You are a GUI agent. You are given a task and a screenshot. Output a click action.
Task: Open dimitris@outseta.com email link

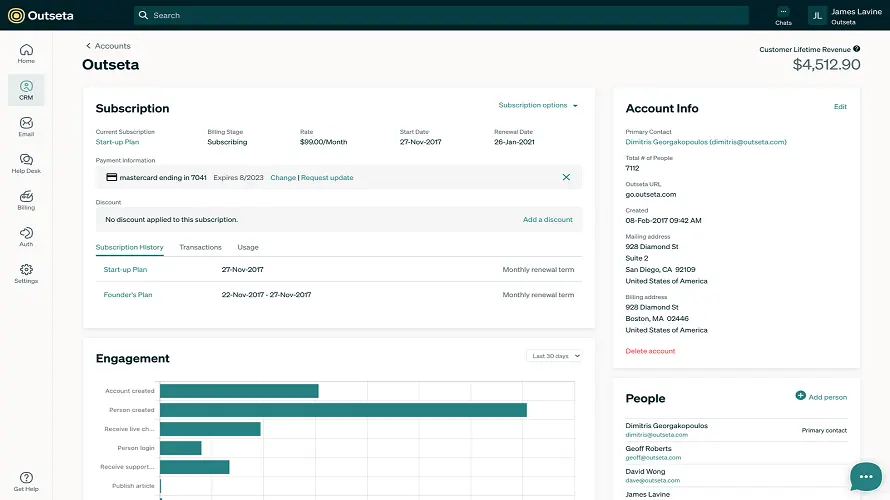(x=657, y=435)
